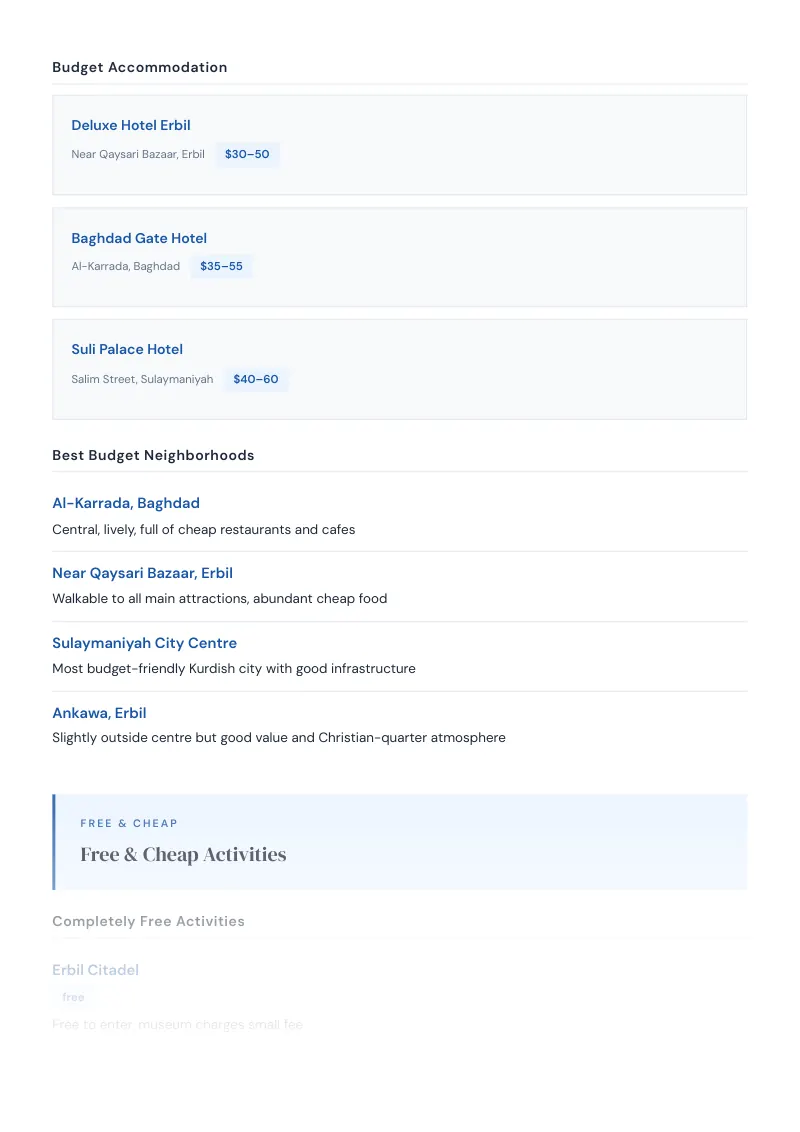Click the Completely Free Activities heading

[148, 922]
